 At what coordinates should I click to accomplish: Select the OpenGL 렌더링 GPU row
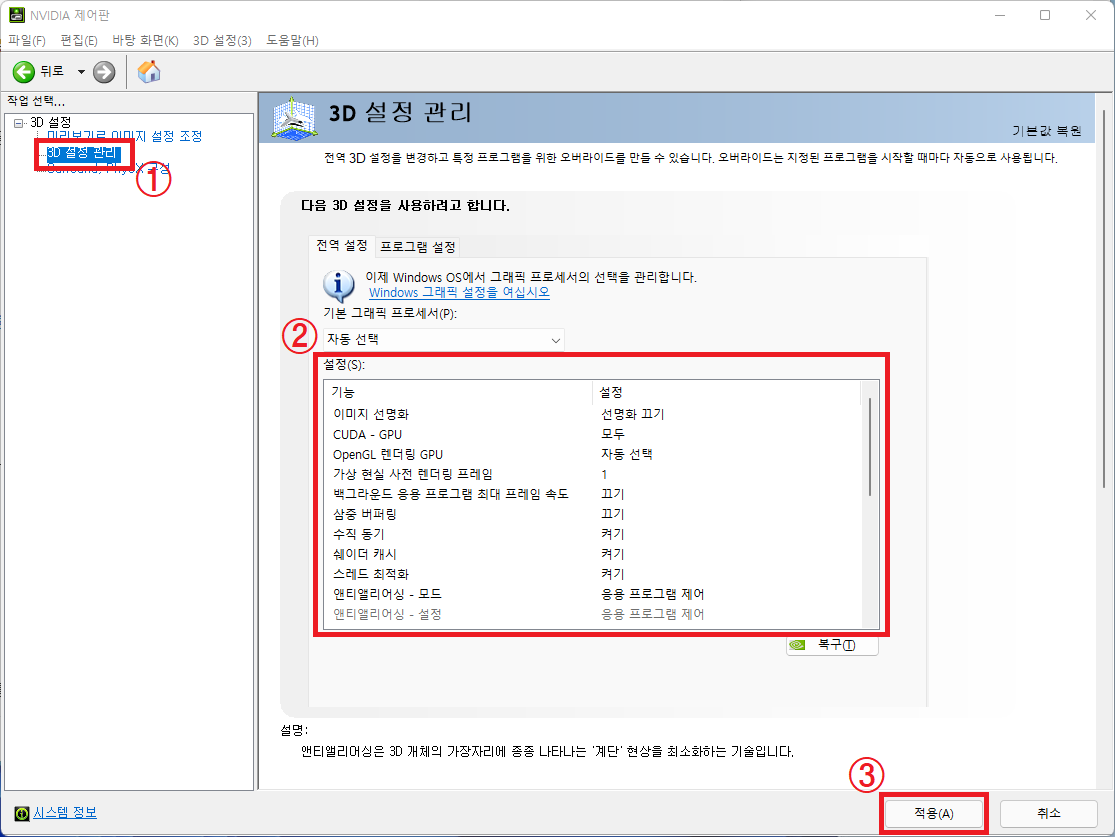[x=593, y=454]
